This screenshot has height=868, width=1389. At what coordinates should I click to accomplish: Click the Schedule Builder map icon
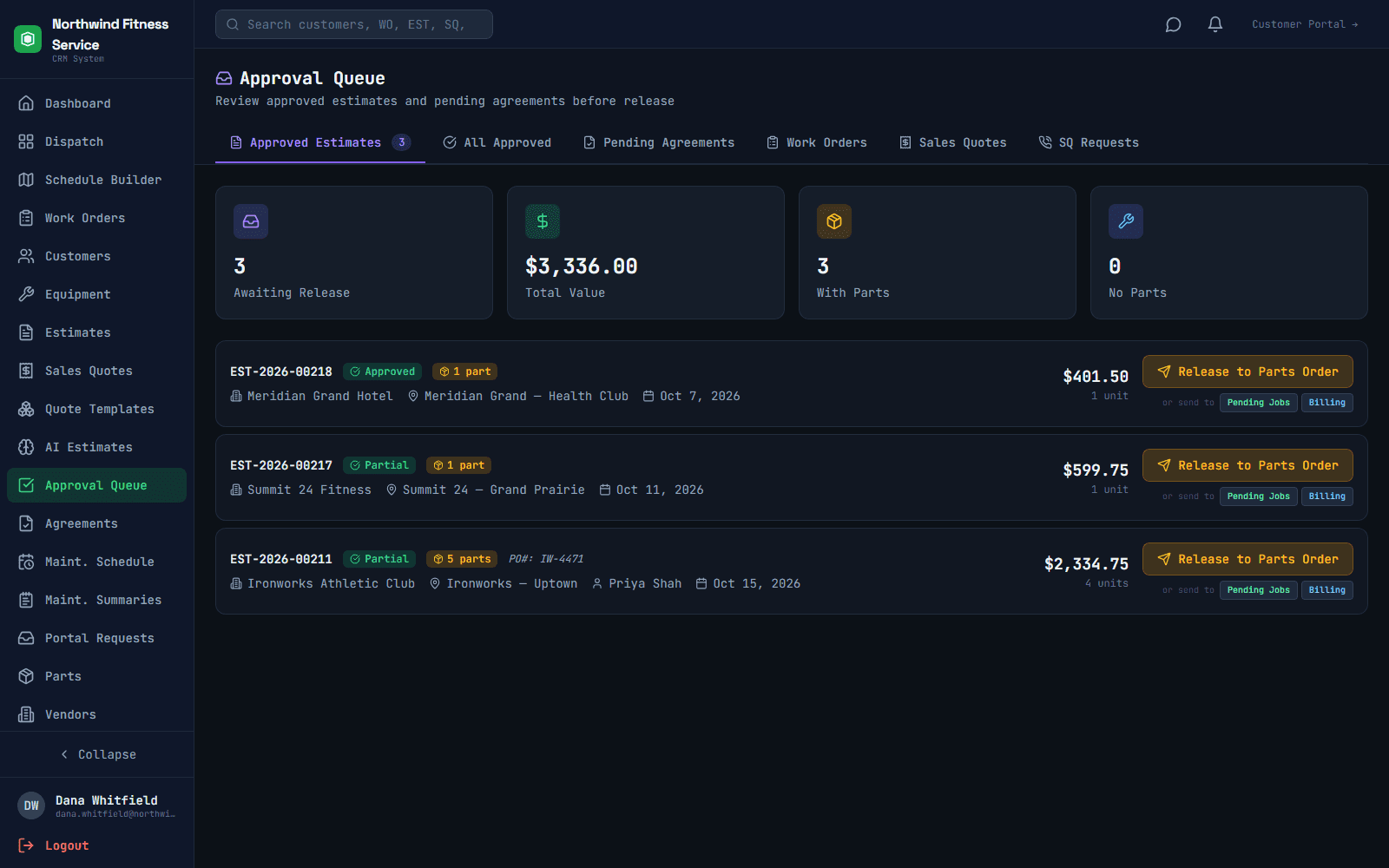tap(26, 180)
